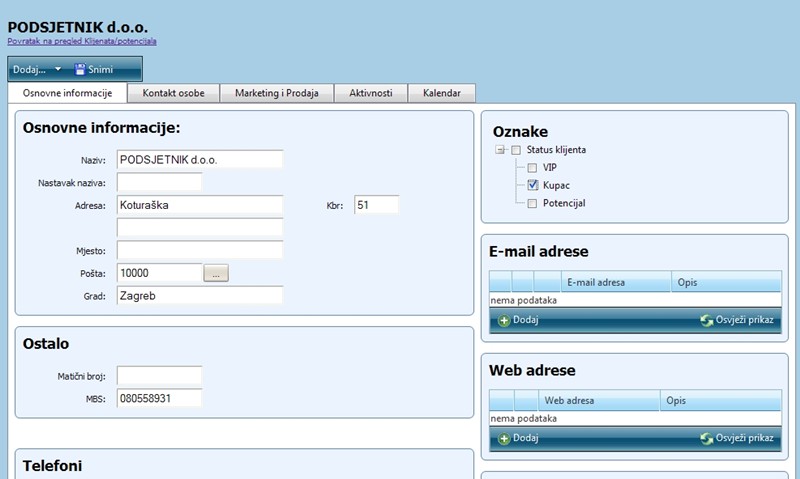The height and width of the screenshot is (479, 800).
Task: Click the Kbr field showing 51
Action: tap(377, 205)
